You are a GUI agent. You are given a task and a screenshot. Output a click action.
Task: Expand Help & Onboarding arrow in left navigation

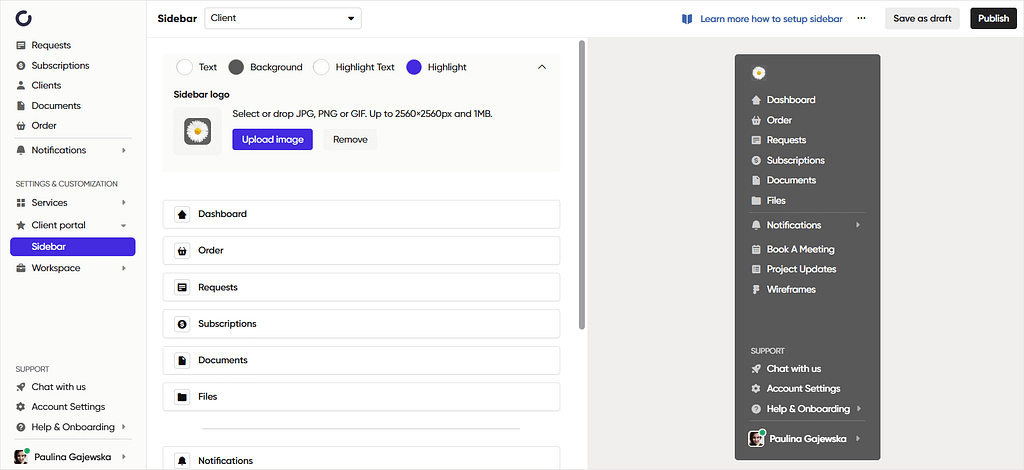tap(124, 427)
